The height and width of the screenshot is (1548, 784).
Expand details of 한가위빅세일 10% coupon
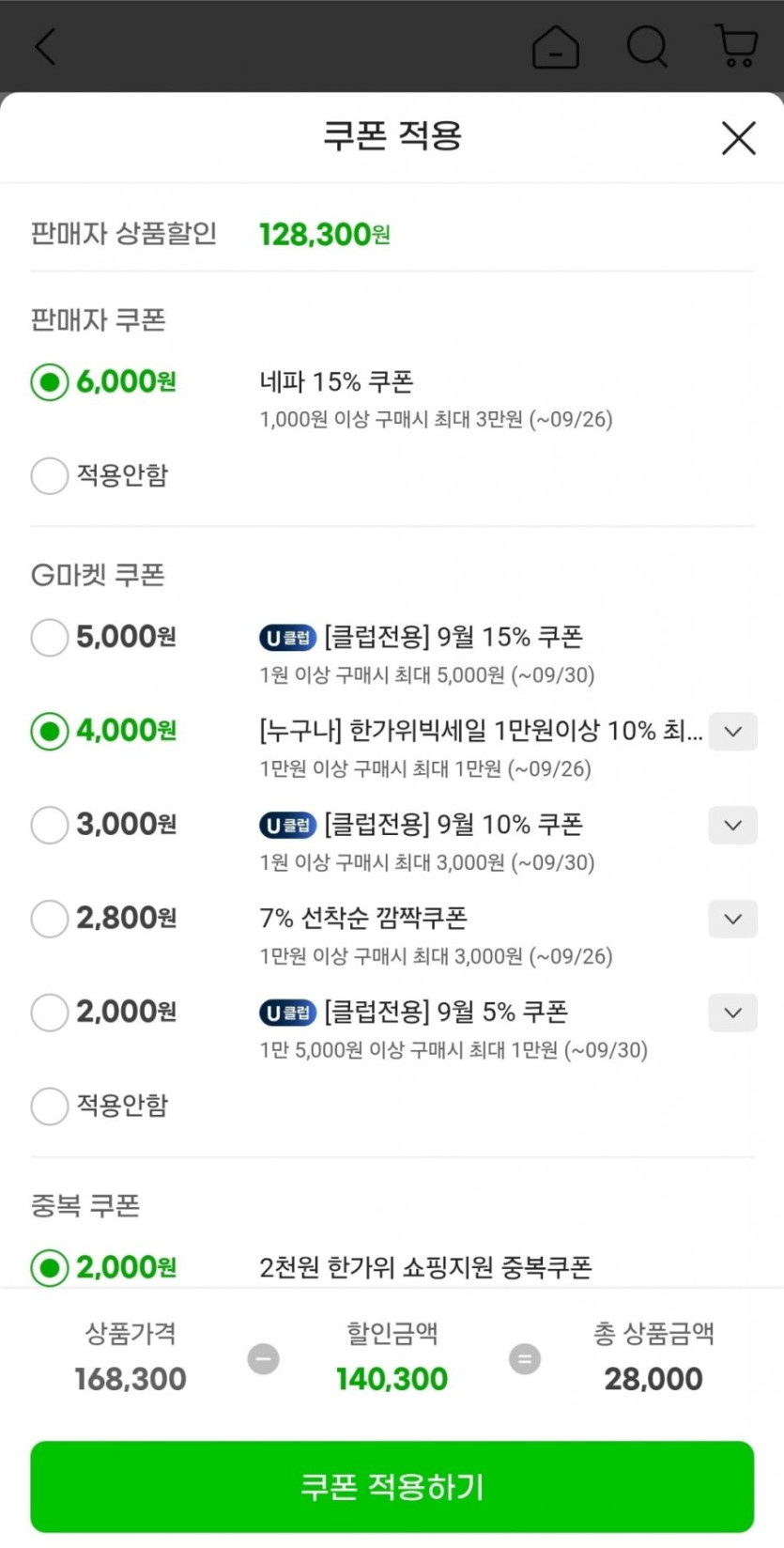pos(732,732)
